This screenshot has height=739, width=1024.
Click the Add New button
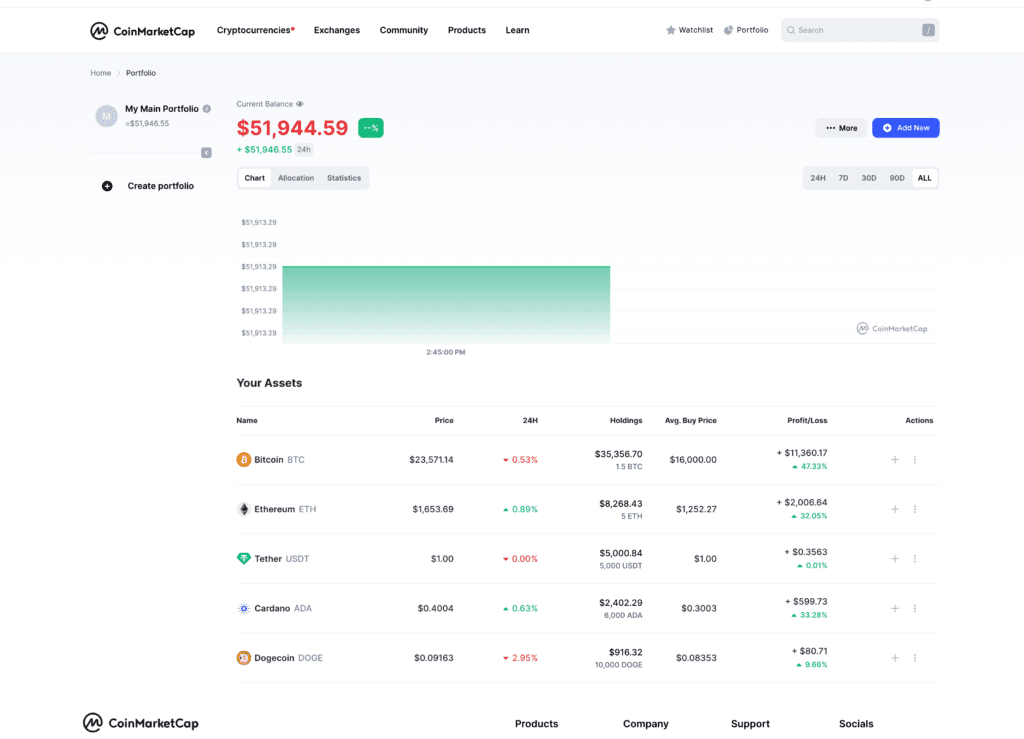click(x=905, y=128)
